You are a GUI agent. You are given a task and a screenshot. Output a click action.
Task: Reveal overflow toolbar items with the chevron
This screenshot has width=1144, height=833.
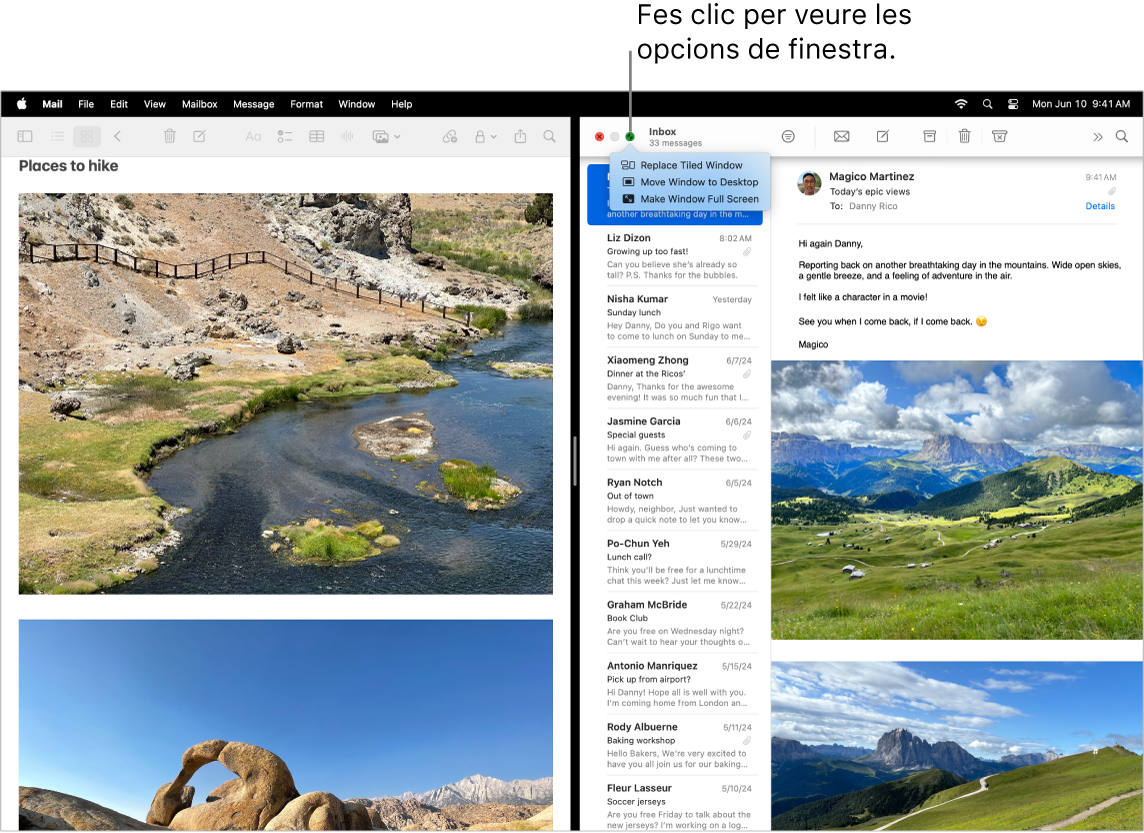pos(1098,136)
